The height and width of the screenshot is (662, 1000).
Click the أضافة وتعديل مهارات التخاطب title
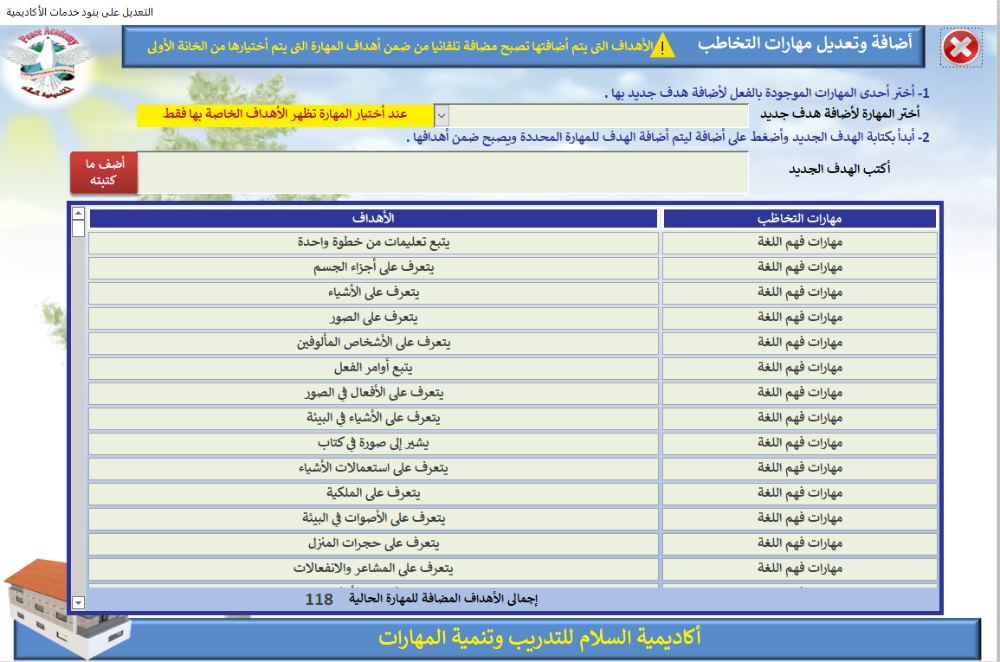click(805, 44)
